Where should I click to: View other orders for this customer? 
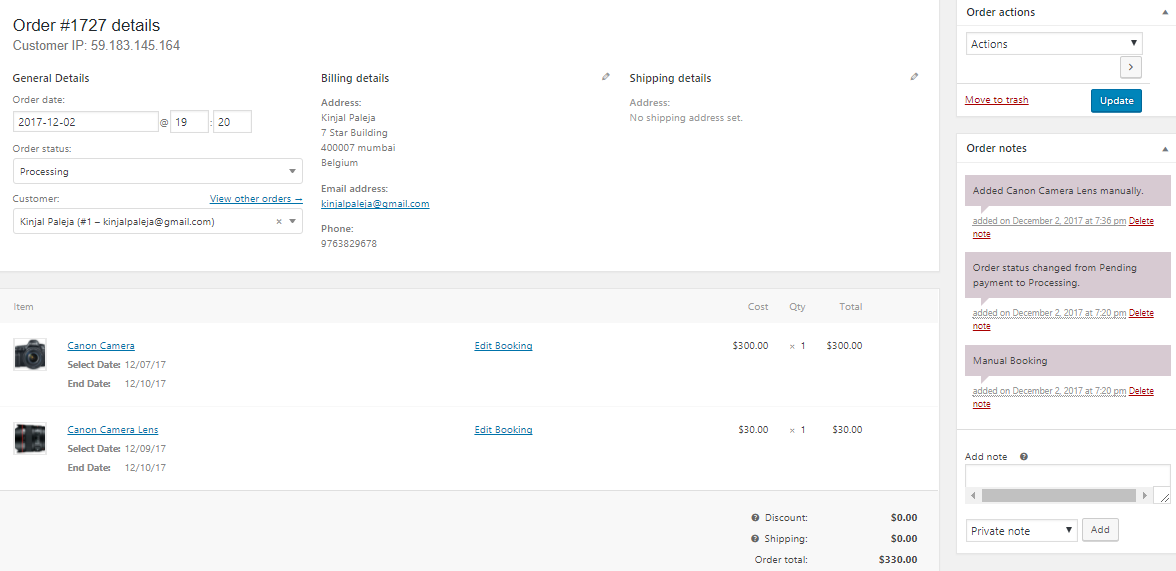256,199
